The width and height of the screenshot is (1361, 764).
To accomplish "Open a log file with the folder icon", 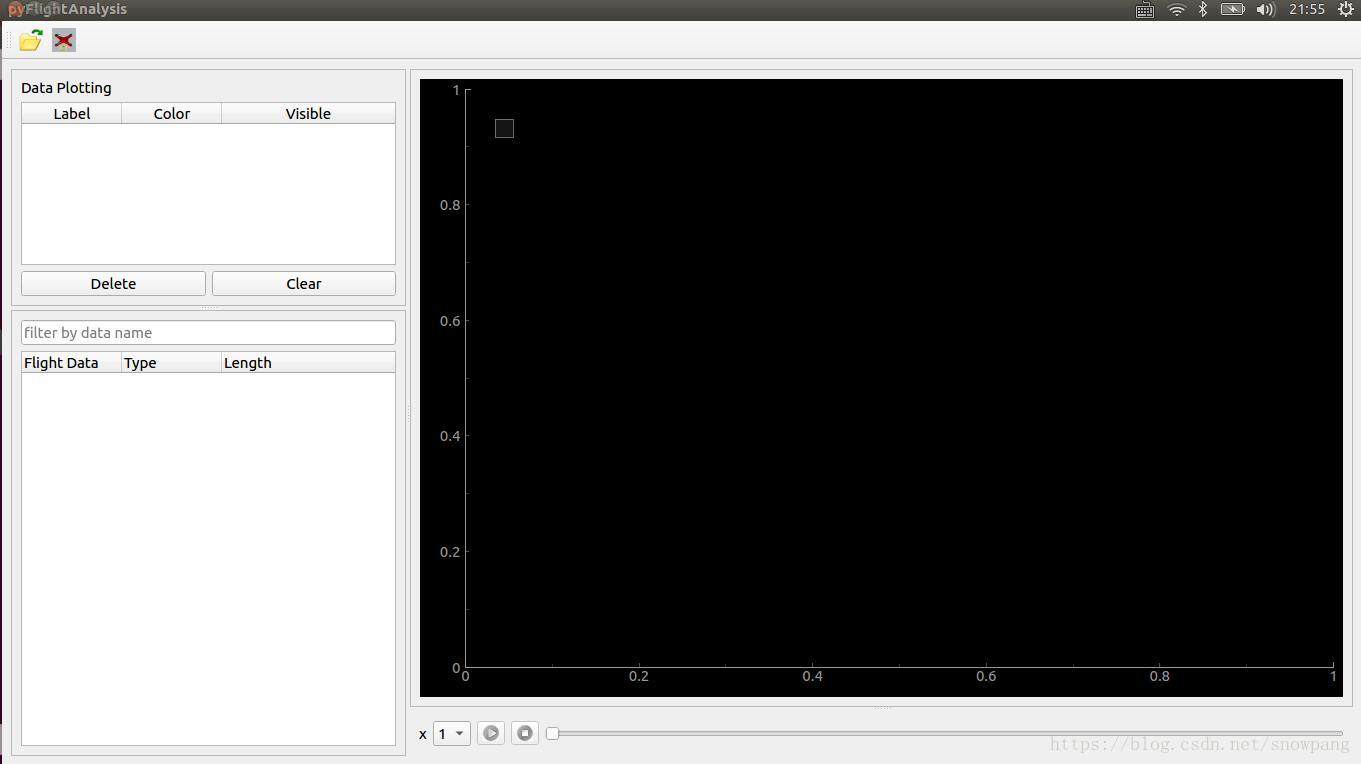I will pos(30,40).
